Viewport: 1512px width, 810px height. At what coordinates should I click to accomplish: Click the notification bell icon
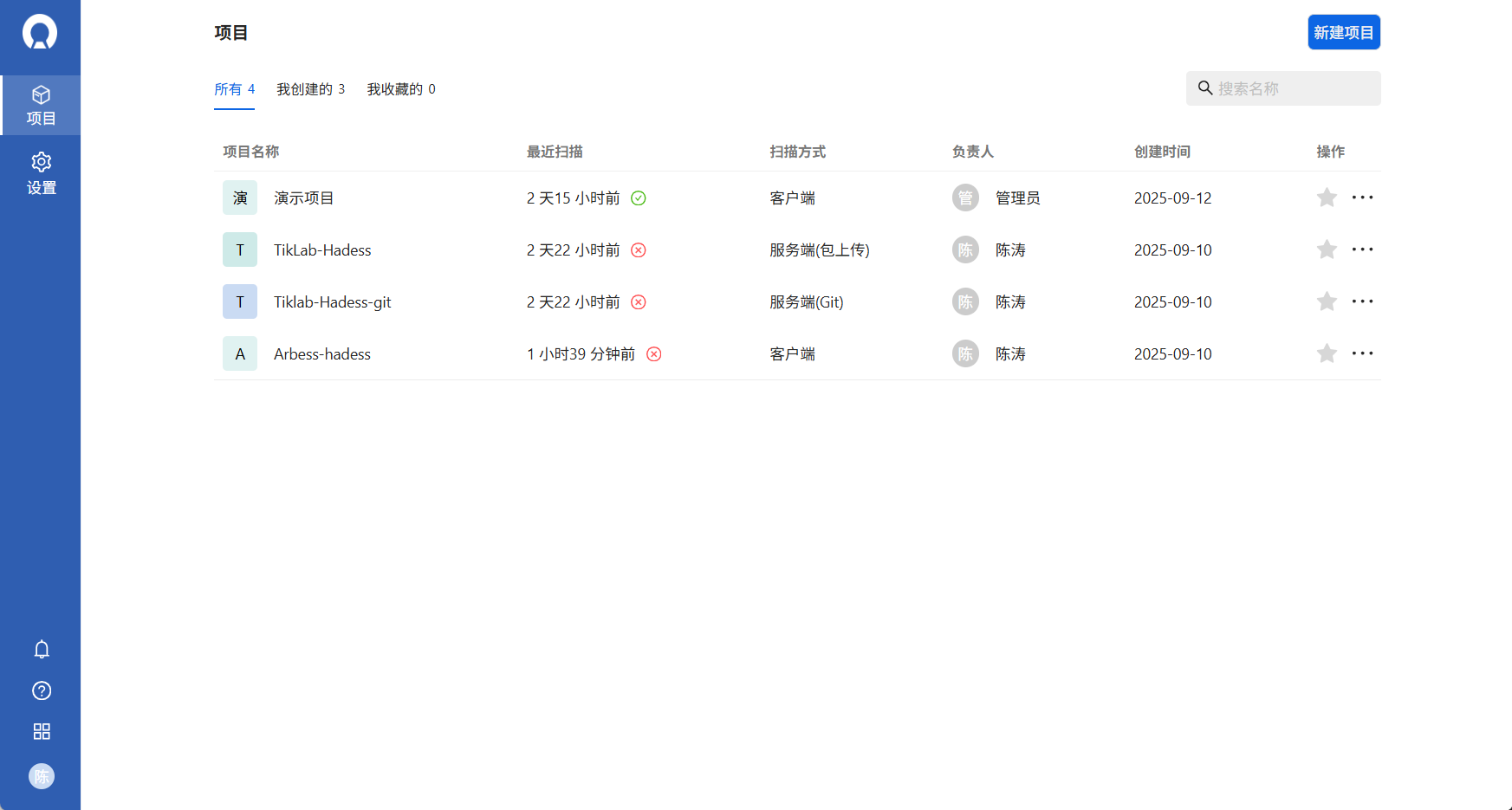(x=41, y=649)
